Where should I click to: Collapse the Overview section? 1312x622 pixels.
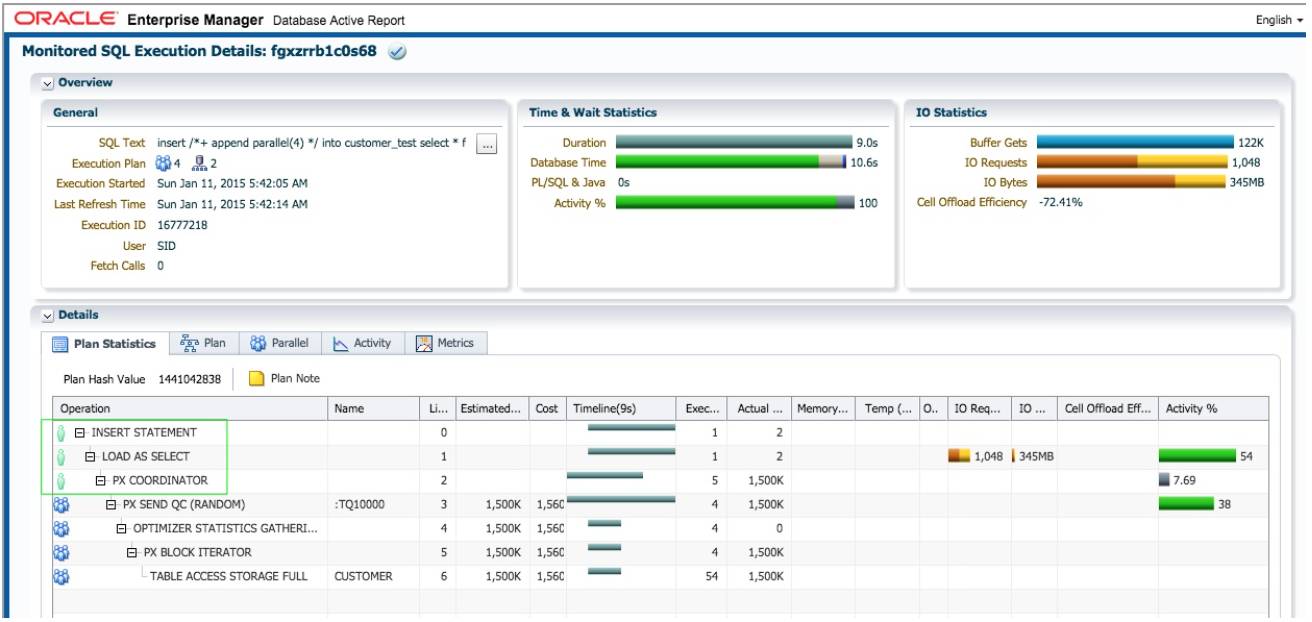click(48, 83)
